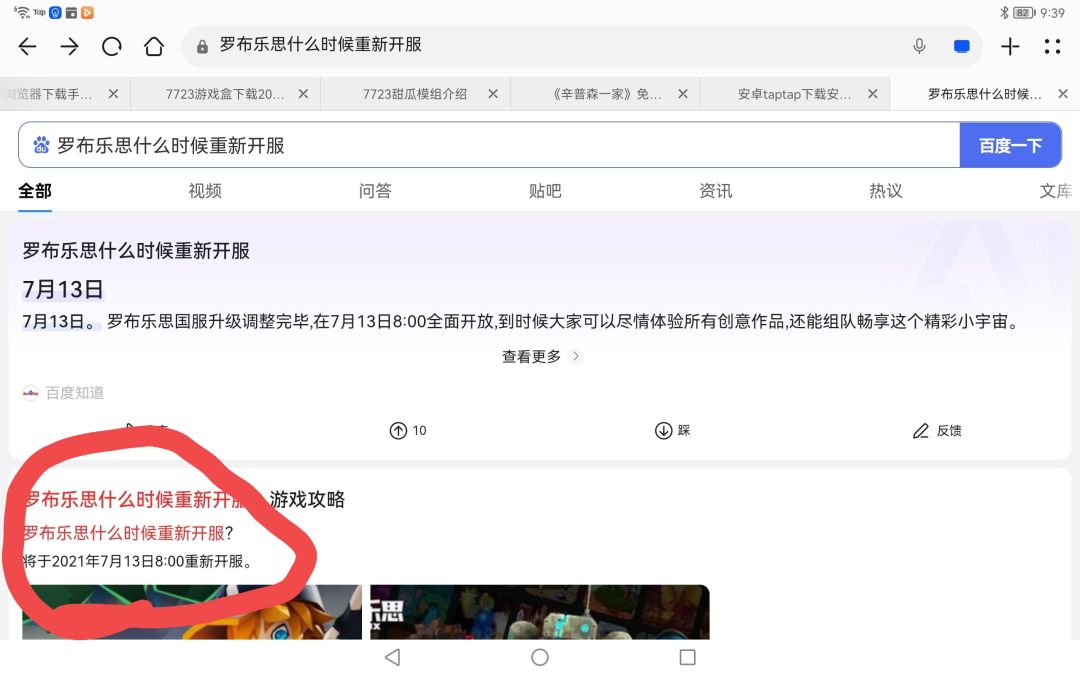Open a new tab with plus icon

pyautogui.click(x=1010, y=46)
